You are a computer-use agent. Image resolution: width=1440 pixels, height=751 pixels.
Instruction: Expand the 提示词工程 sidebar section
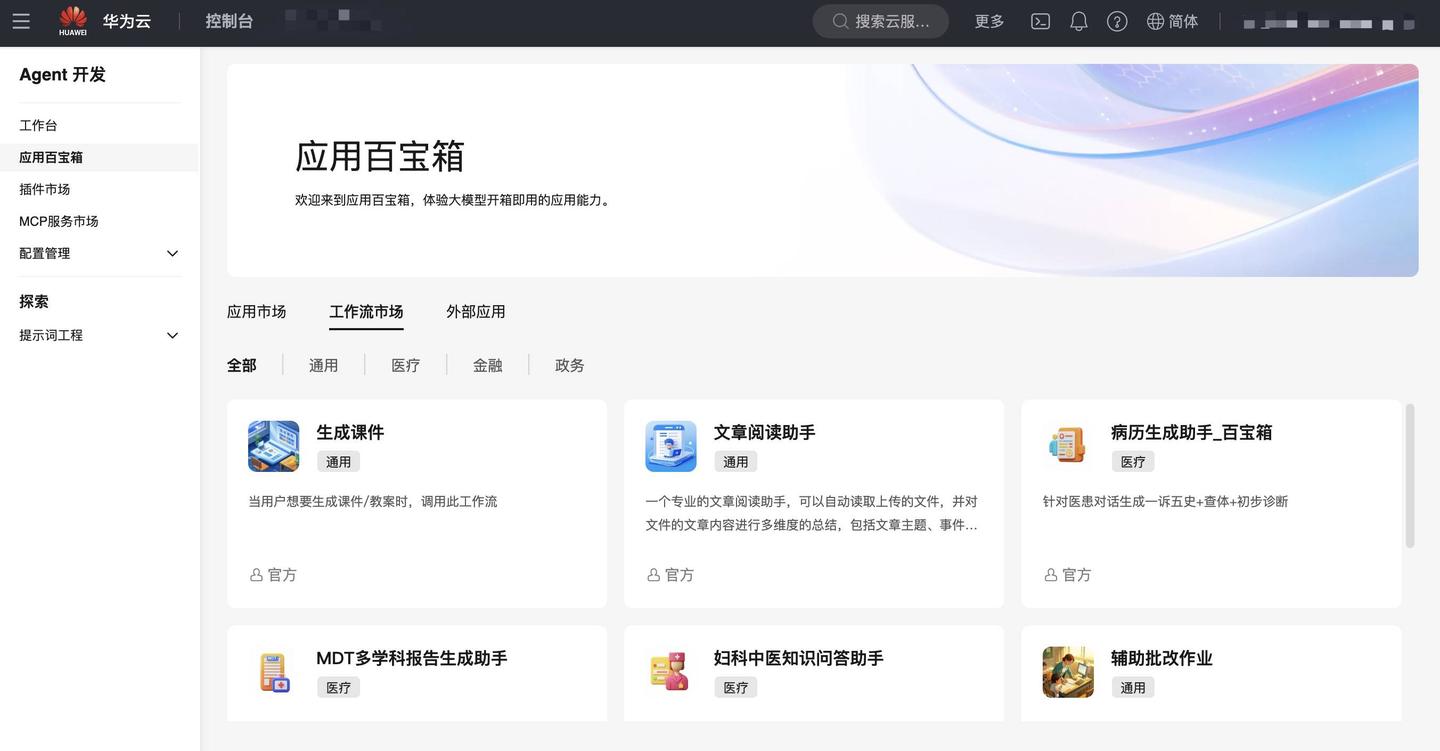click(x=172, y=335)
